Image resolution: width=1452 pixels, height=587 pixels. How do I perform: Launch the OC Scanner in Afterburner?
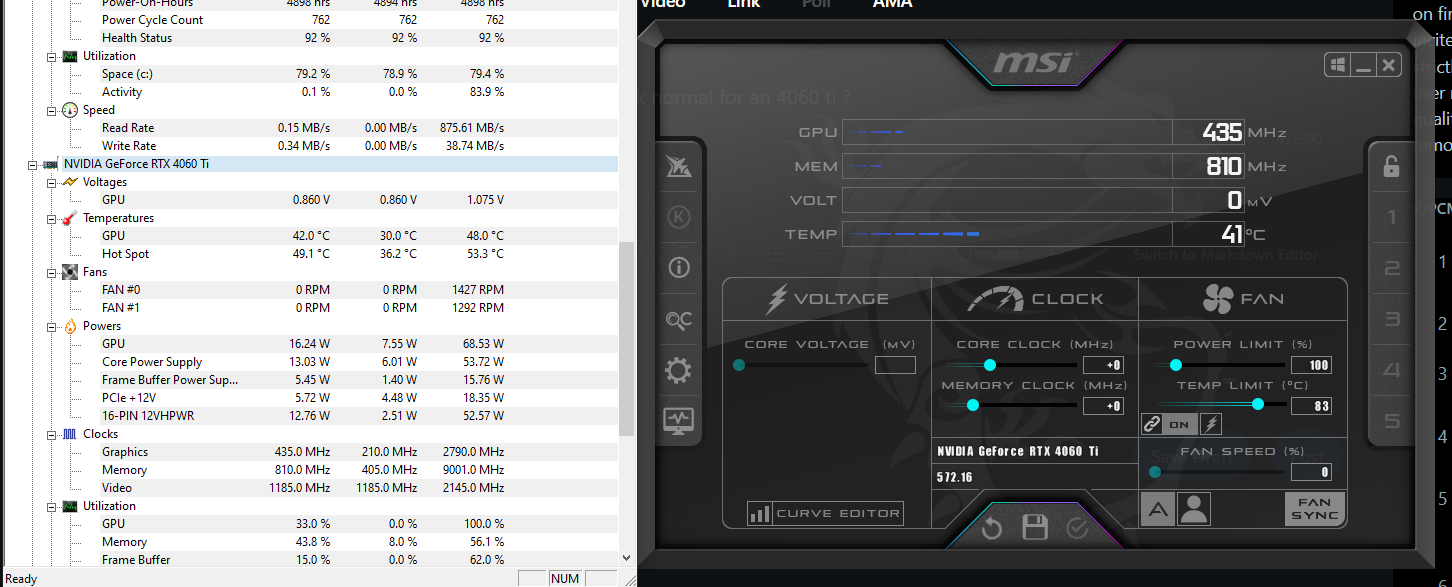click(679, 320)
